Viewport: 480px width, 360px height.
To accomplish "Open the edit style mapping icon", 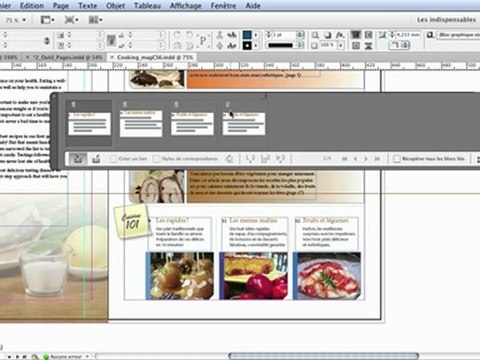I will tap(229, 159).
